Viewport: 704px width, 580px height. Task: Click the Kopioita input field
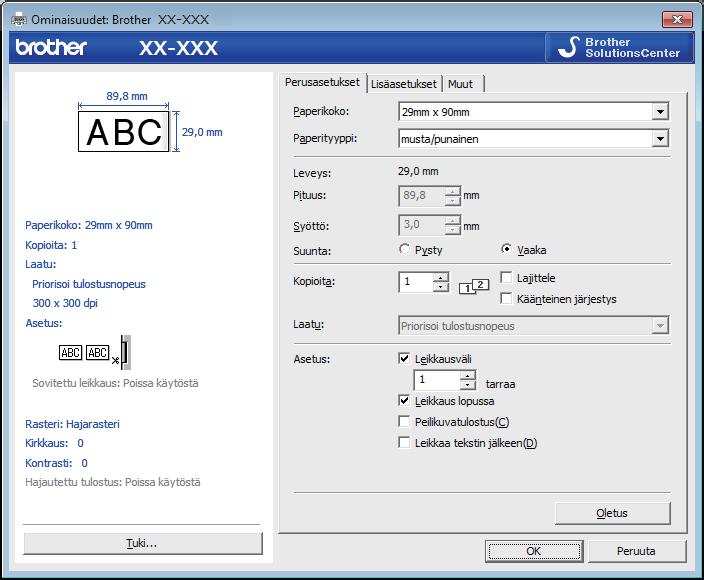coord(416,282)
